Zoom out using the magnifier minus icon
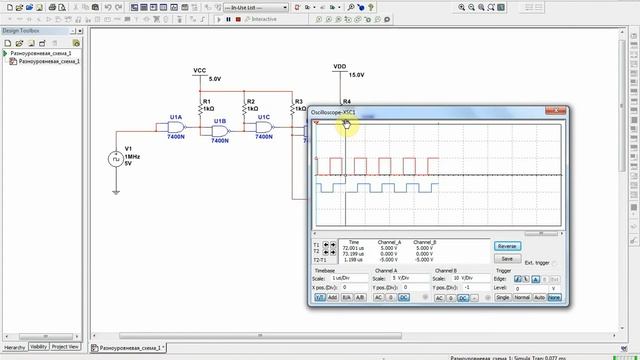The height and width of the screenshot is (360, 640). (471, 7)
